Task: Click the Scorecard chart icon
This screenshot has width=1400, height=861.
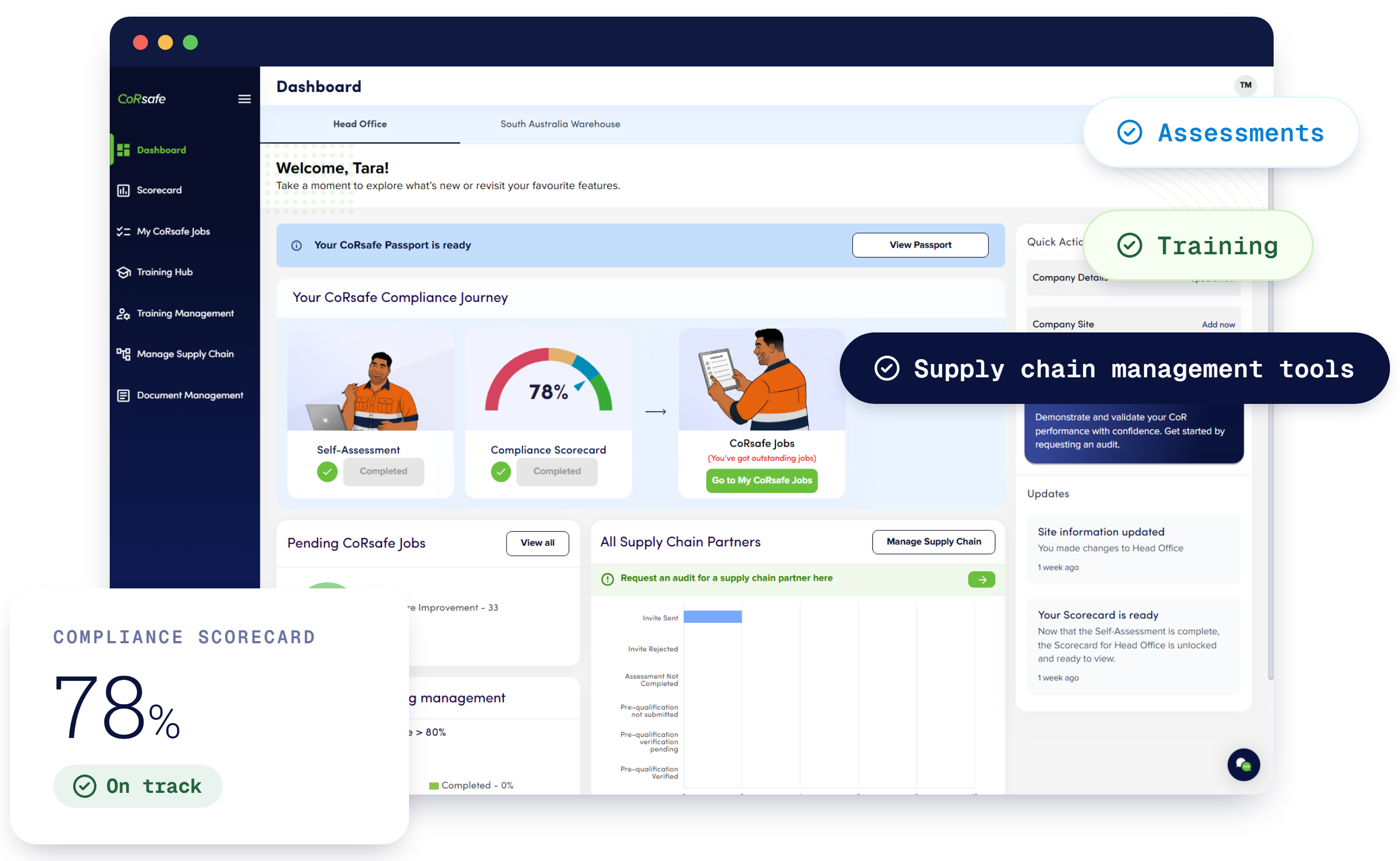Action: point(123,190)
